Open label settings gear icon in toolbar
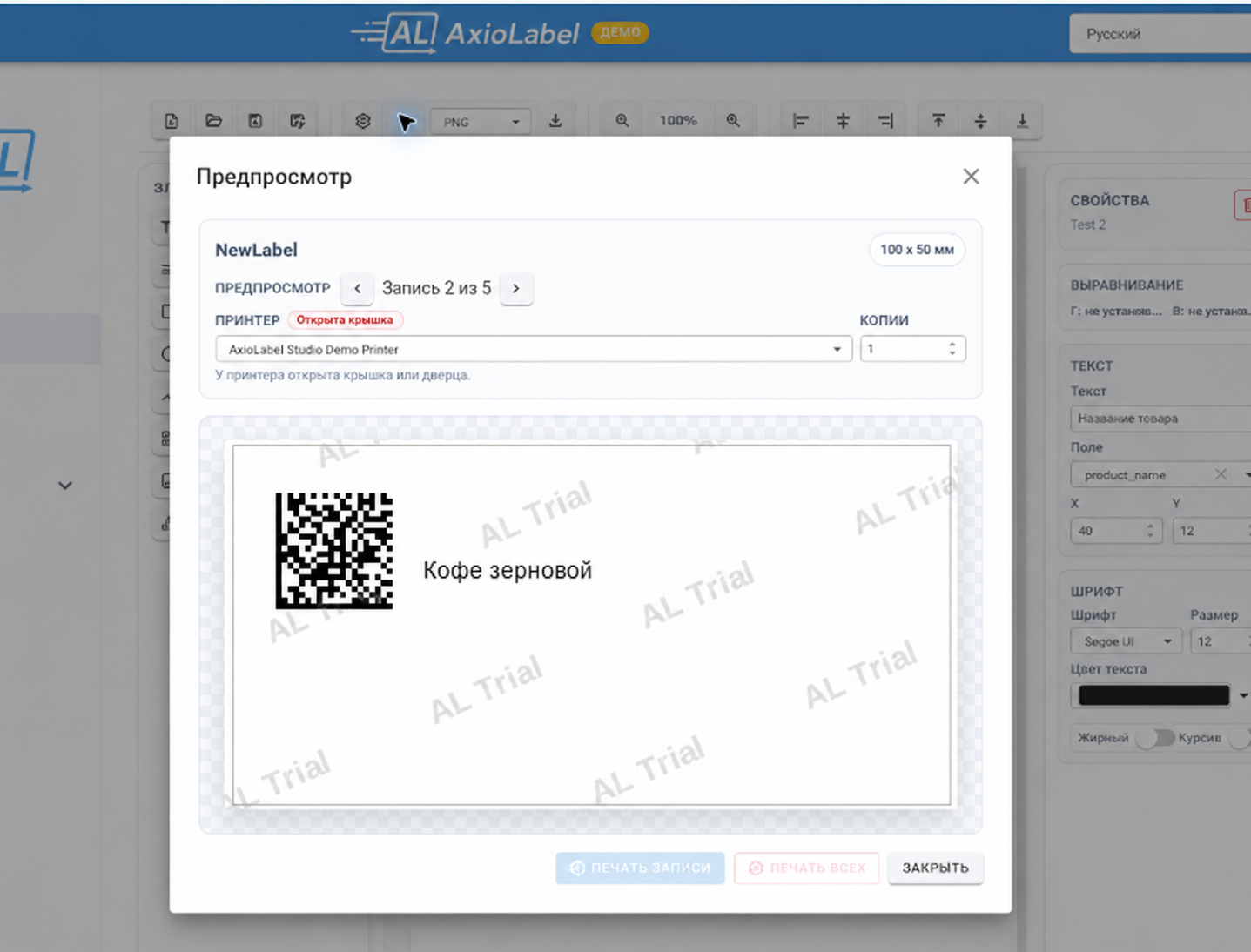The image size is (1251, 952). (363, 121)
